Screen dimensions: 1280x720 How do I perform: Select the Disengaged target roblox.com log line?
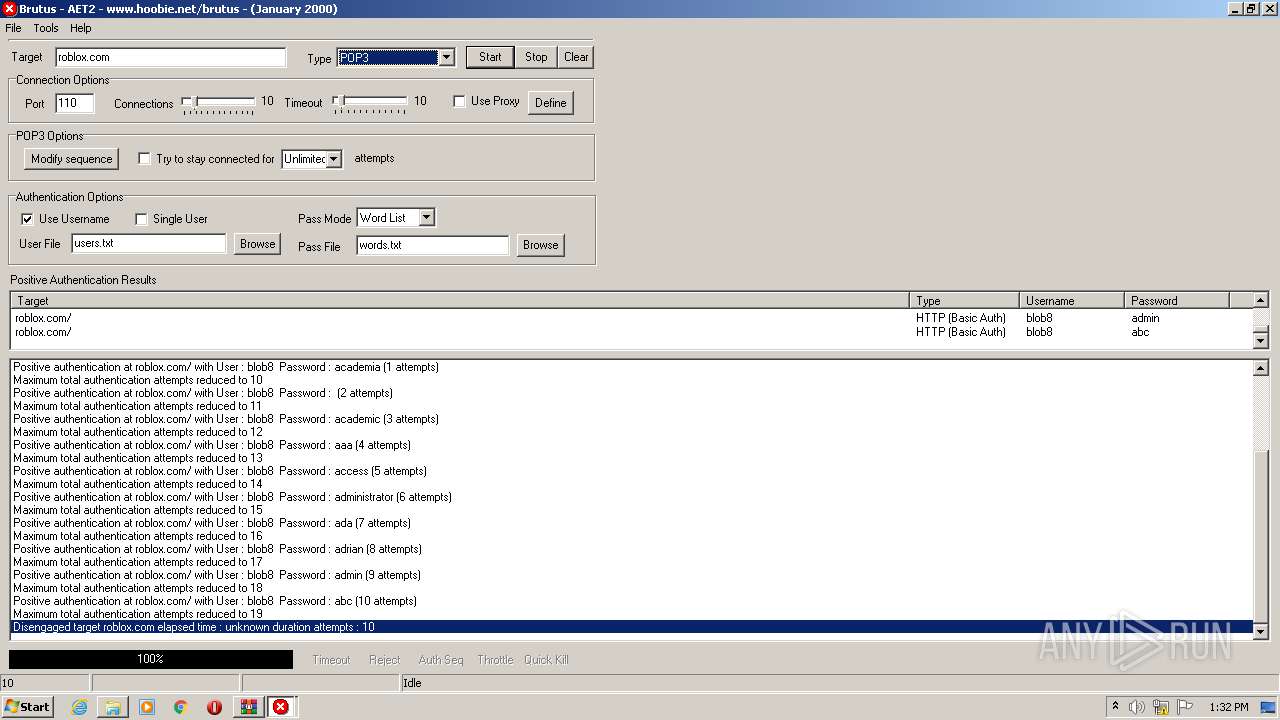631,627
